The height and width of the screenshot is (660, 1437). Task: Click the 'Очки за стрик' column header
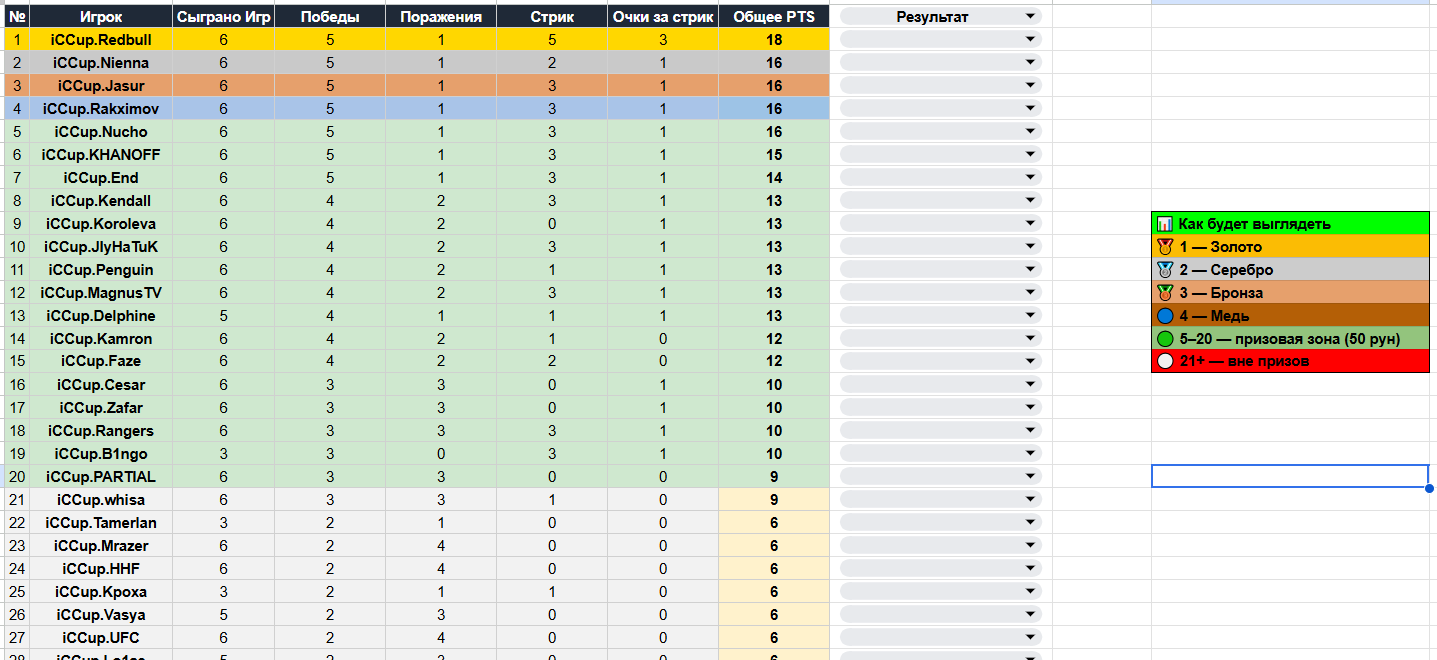[662, 17]
